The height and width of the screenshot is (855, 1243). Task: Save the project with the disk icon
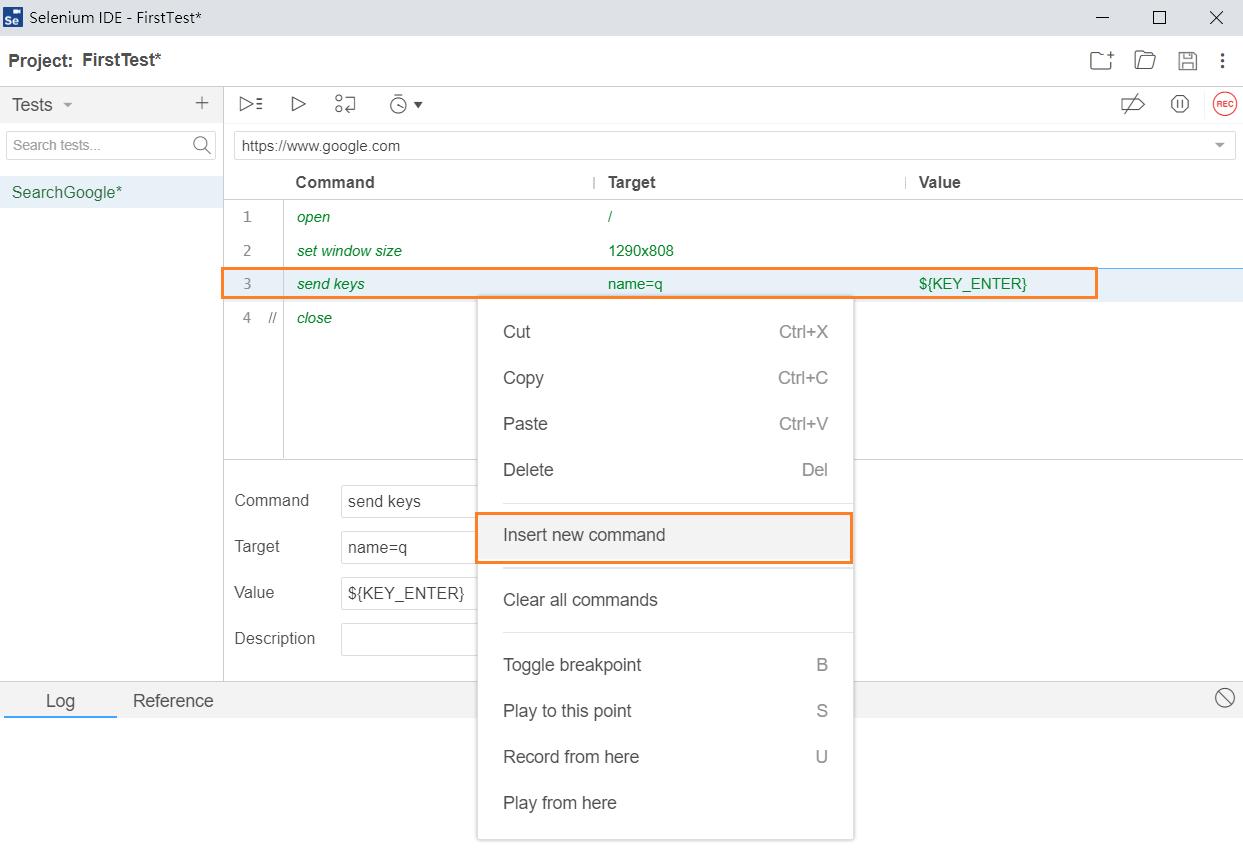pos(1187,61)
